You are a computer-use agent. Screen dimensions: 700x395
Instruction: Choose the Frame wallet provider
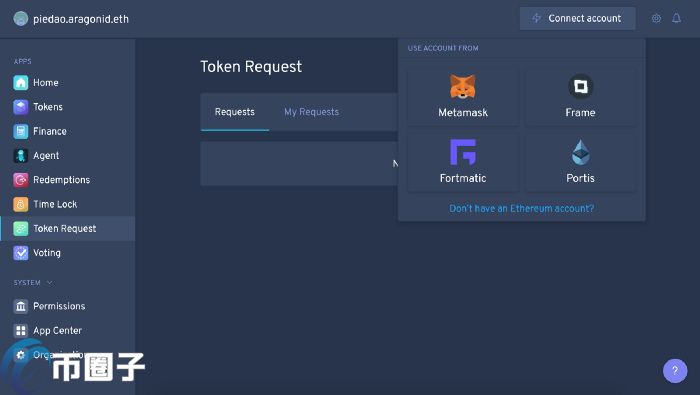(580, 96)
